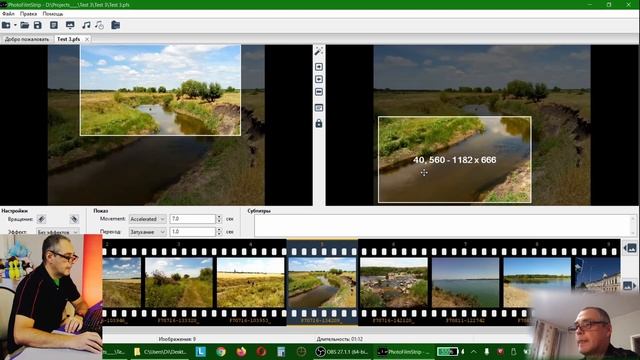Click the Длительность: 01:12 status text

click(340, 339)
